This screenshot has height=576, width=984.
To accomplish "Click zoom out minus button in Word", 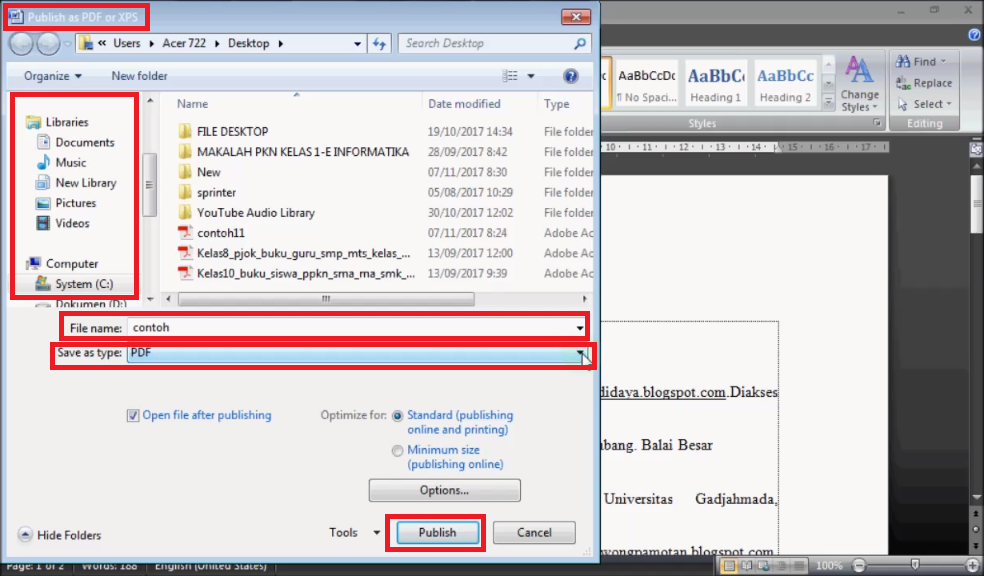I will [x=859, y=565].
